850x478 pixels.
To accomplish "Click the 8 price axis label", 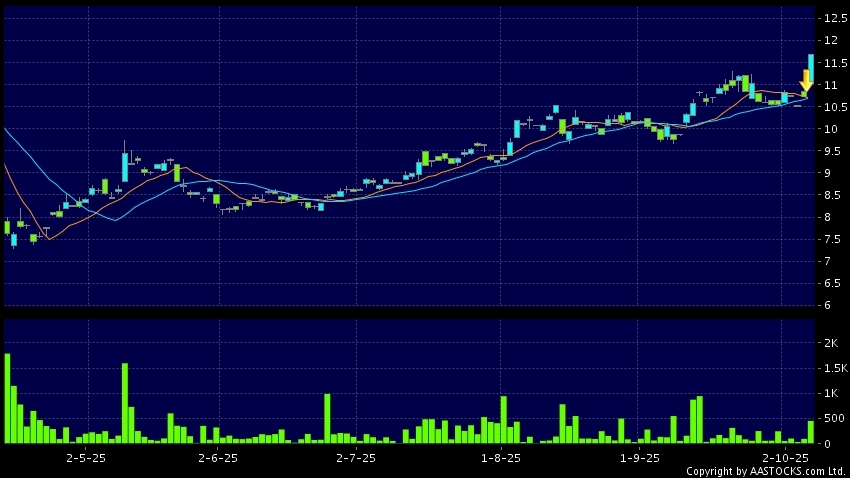I will 827,217.
